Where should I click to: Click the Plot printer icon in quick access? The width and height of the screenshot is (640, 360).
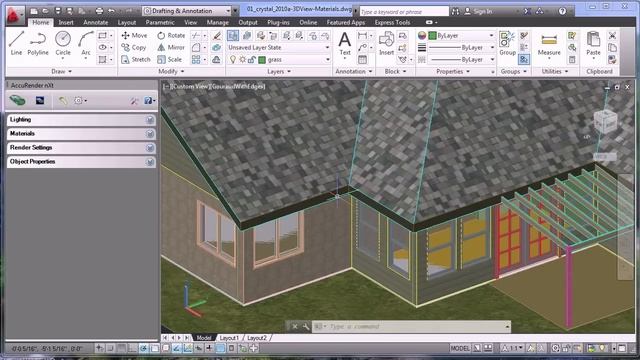[99, 11]
